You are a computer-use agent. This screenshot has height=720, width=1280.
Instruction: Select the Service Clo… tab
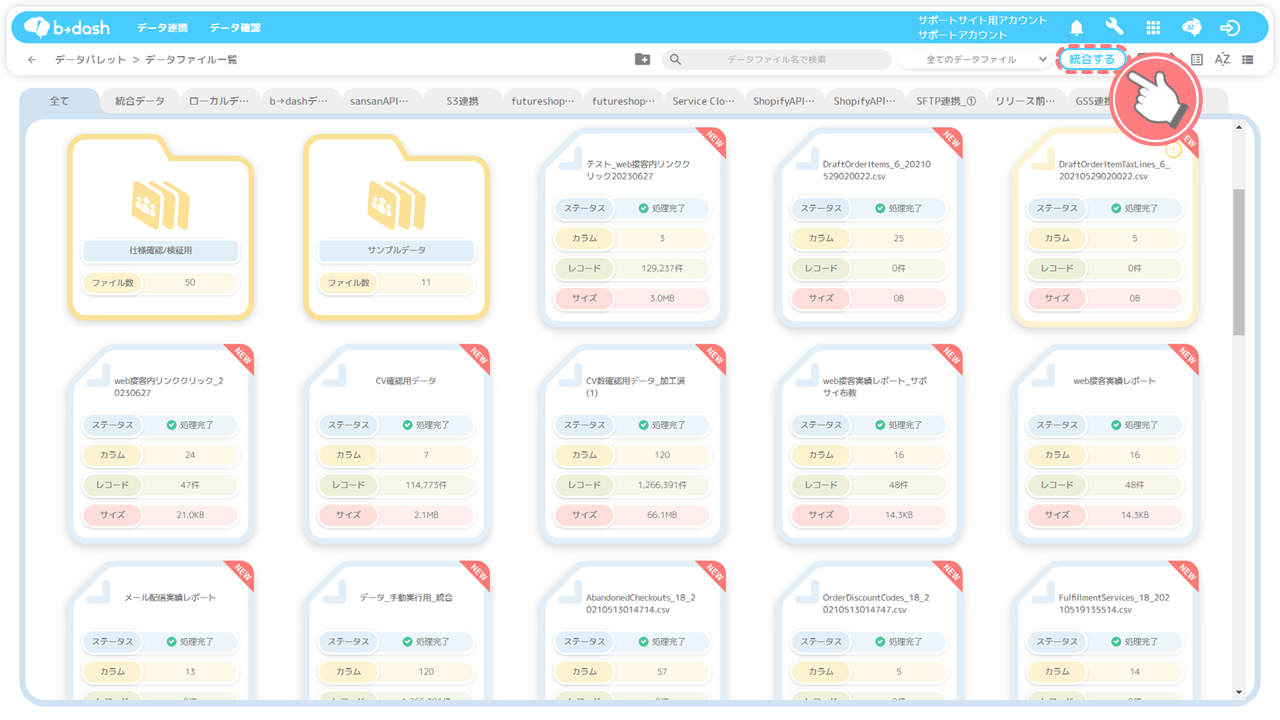click(704, 101)
